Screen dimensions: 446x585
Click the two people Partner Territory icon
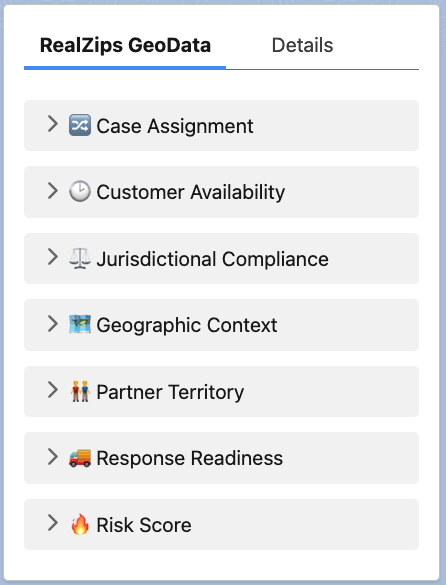point(80,391)
